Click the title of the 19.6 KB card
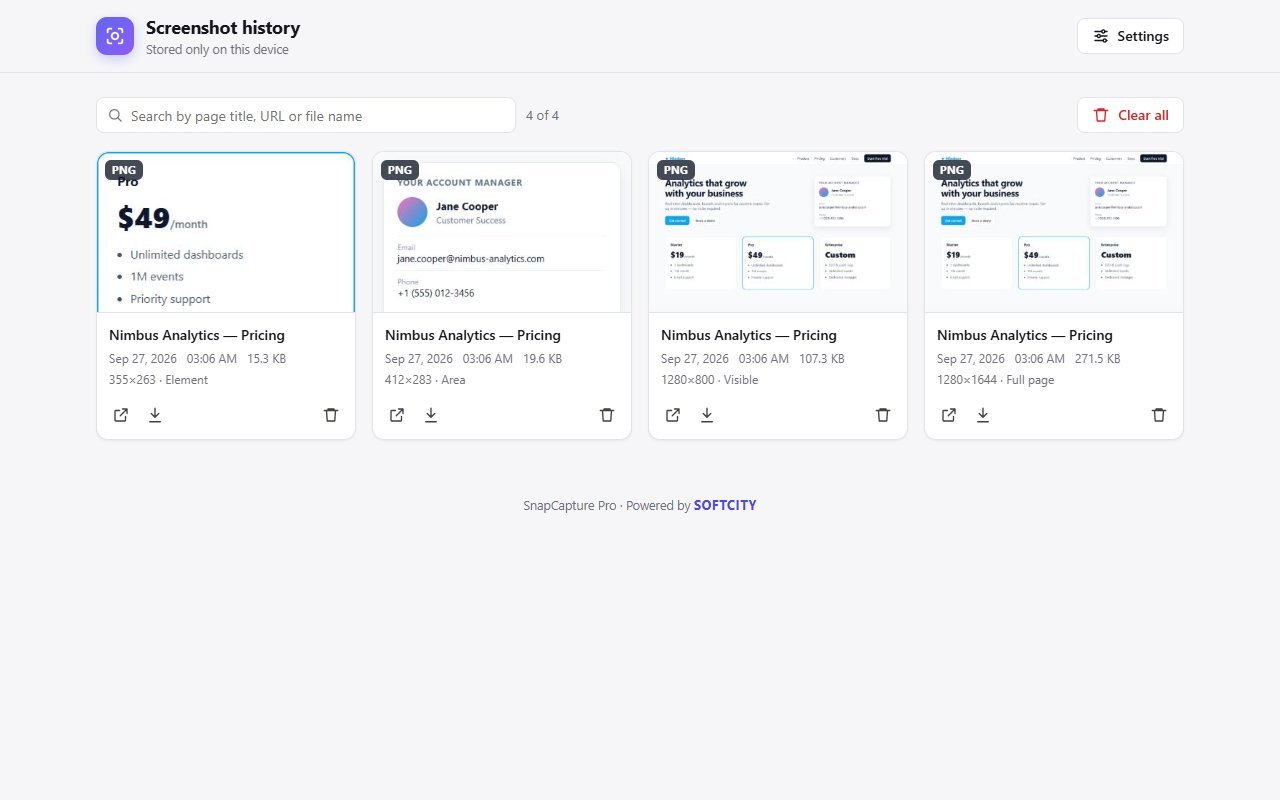Image resolution: width=1280 pixels, height=800 pixels. 473,335
